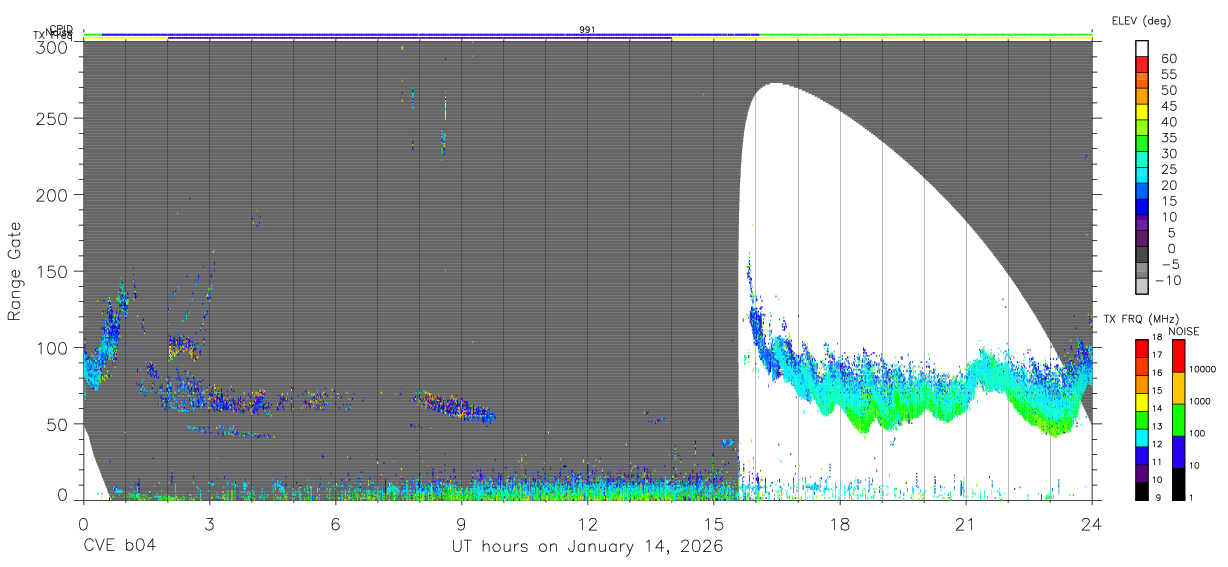Click the '24' tick on UT hours axis

click(x=1091, y=523)
